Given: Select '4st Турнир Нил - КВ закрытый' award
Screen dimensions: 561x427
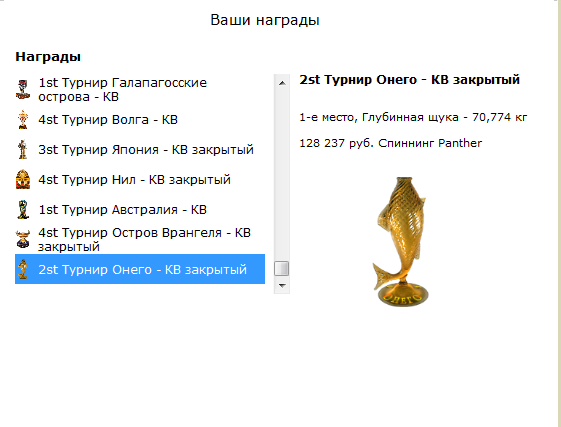Looking at the screenshot, I should click(x=140, y=179).
